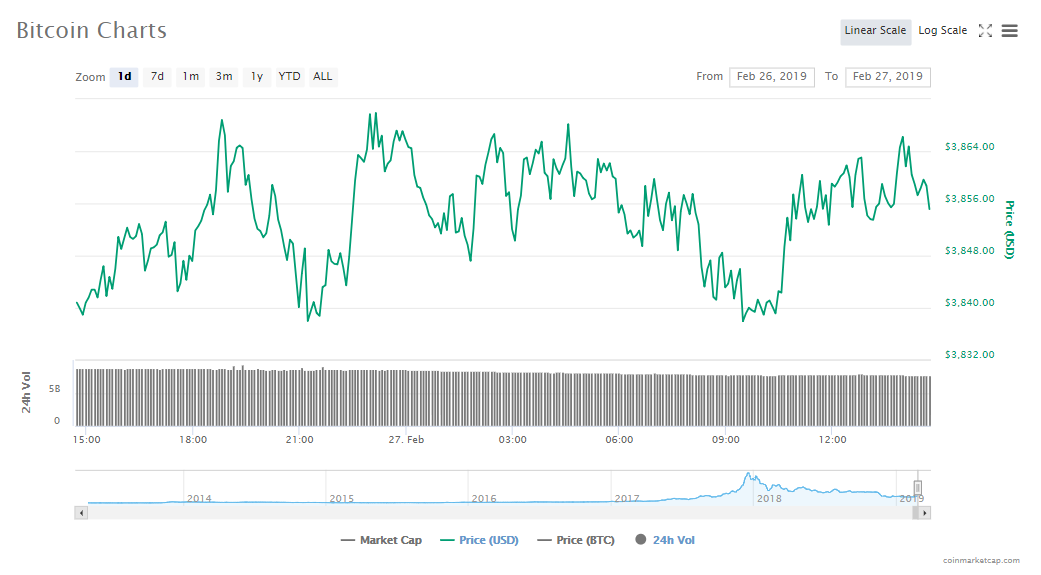This screenshot has width=1041, height=575.
Task: Click the navigator range handle near 2019
Action: (x=917, y=487)
